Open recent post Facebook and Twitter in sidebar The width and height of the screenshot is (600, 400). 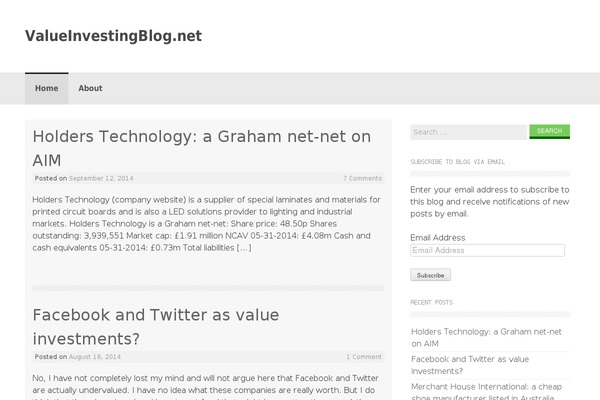click(x=470, y=365)
